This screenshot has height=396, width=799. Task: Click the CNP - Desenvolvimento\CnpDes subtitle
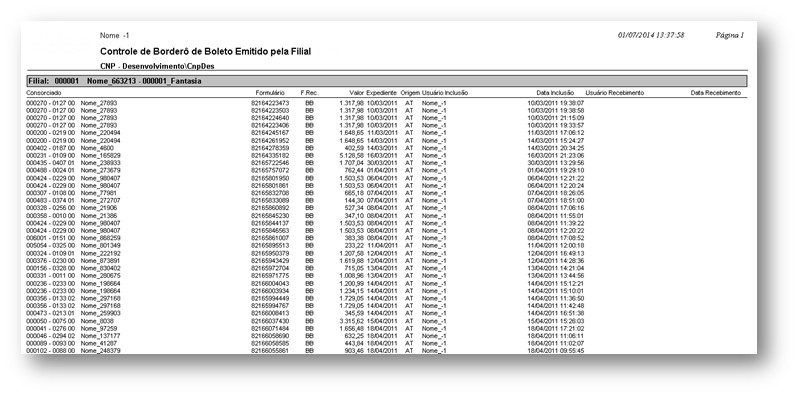point(157,66)
